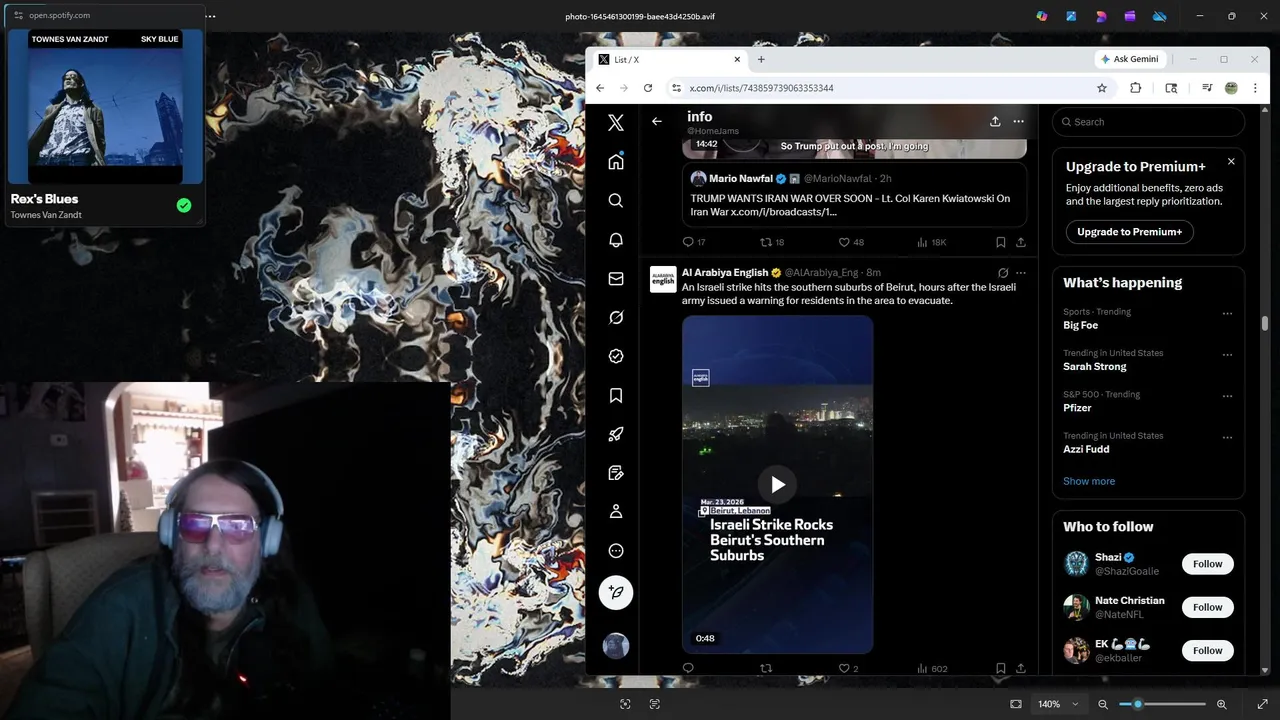
Task: Open more options for Pfizer trend
Action: tap(1227, 396)
